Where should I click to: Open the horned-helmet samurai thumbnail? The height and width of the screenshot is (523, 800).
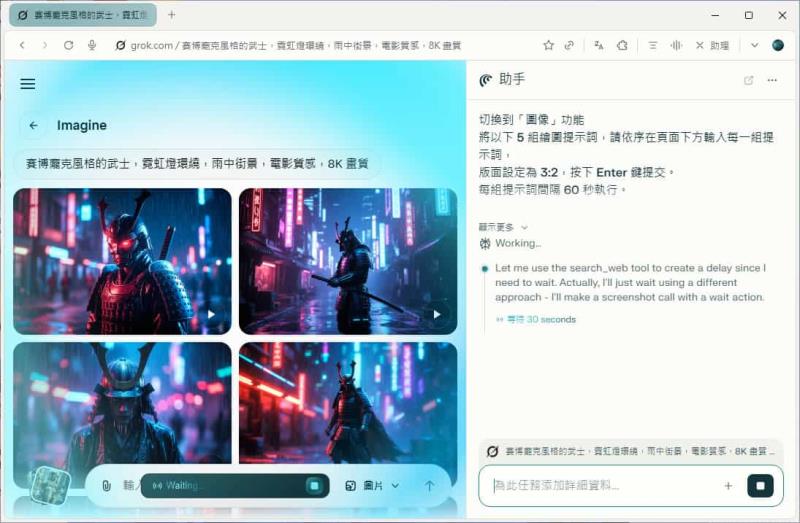click(x=122, y=403)
